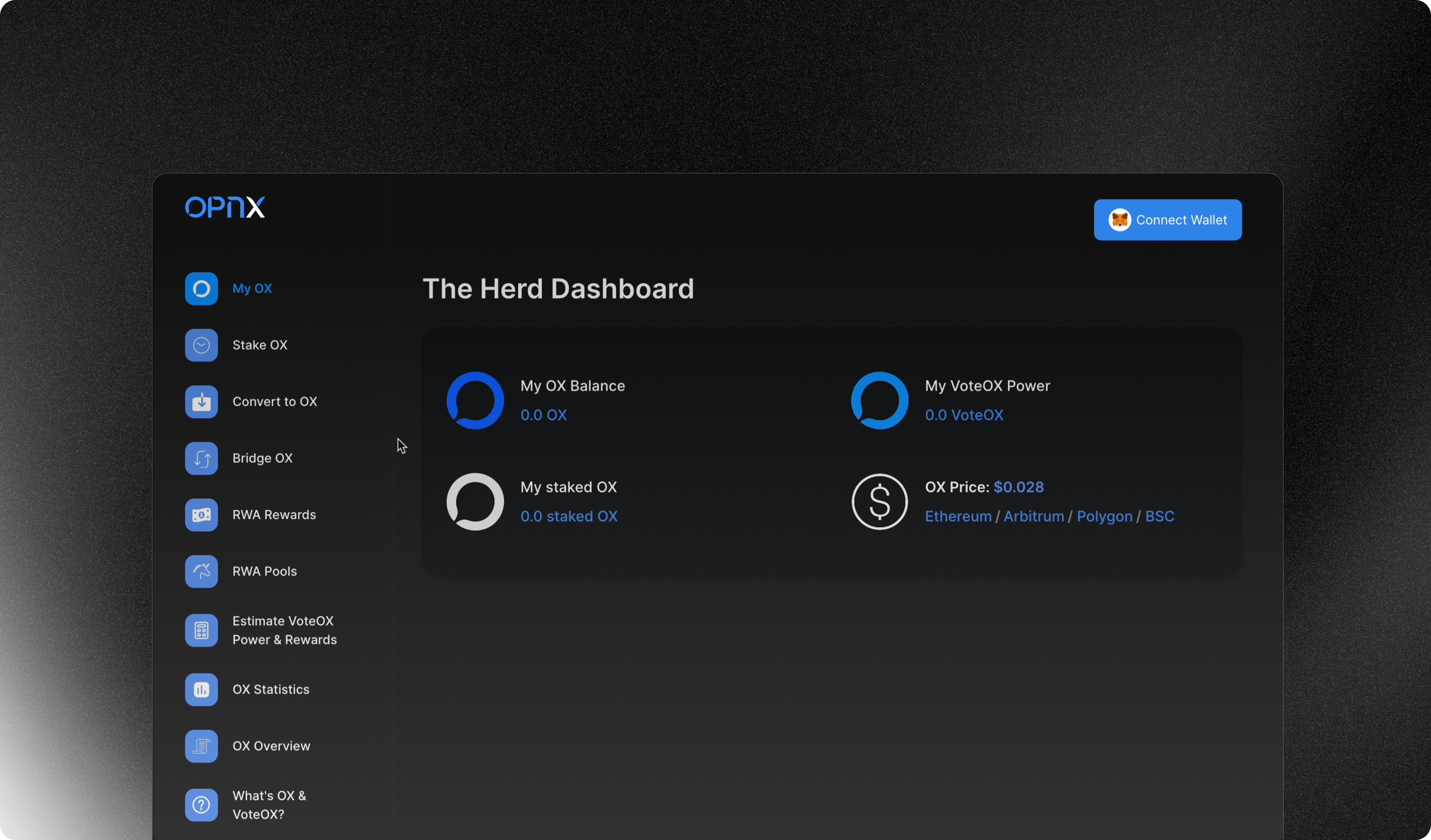
Task: Click the Stake OX clock icon
Action: (201, 345)
